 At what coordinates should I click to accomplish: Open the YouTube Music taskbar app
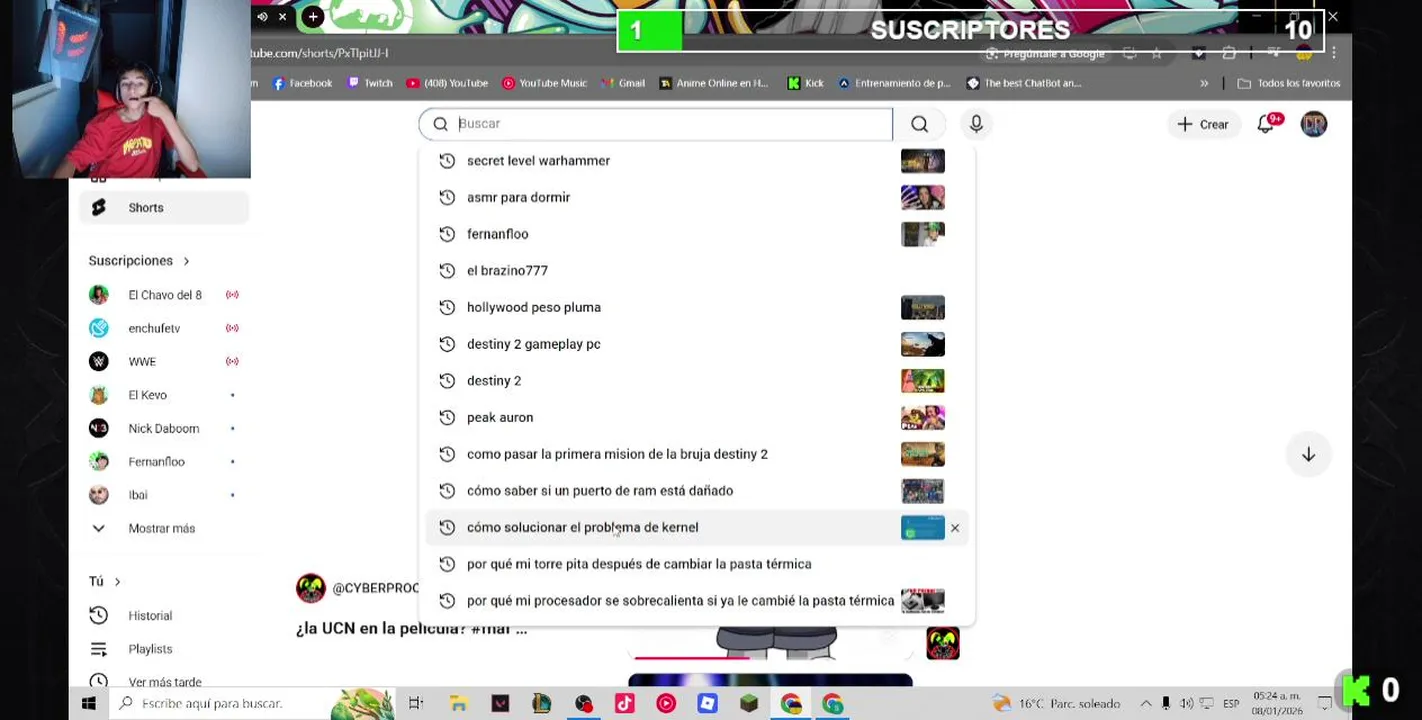[x=666, y=704]
